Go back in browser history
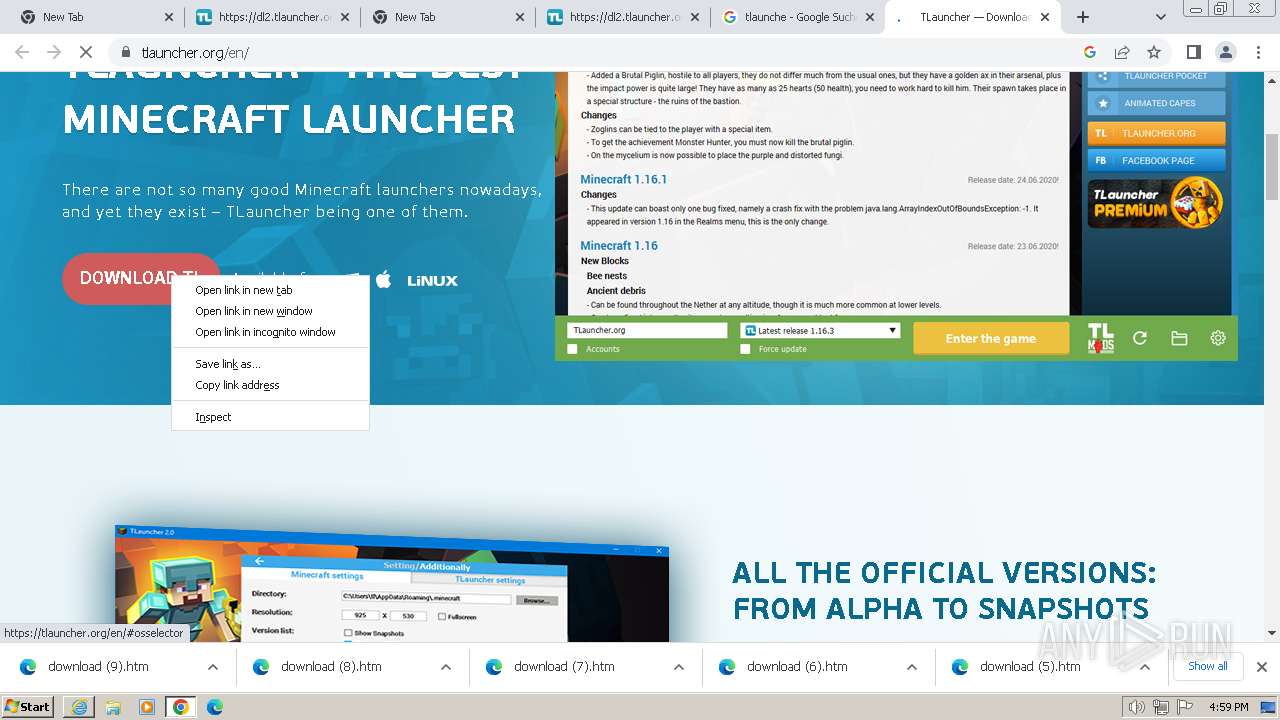Viewport: 1280px width, 720px height. [22, 53]
